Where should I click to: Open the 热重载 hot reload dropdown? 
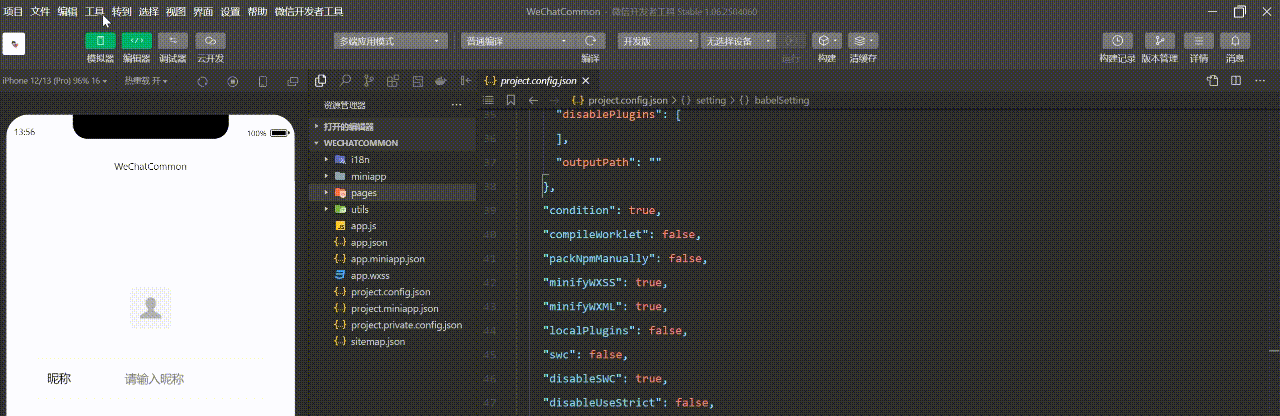(145, 81)
